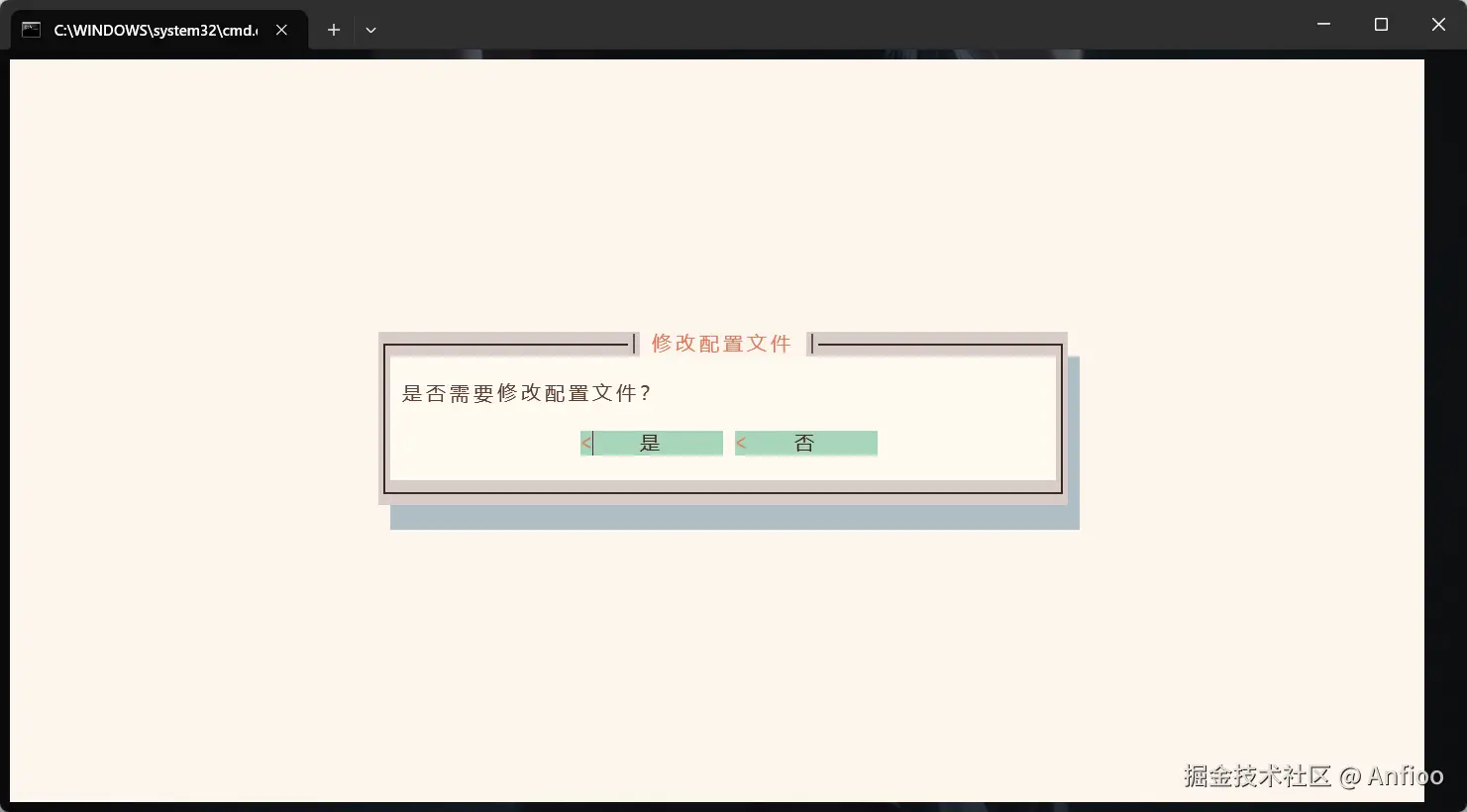This screenshot has height=812, width=1467.
Task: Select the cmd.exe terminal tab
Action: point(158,30)
